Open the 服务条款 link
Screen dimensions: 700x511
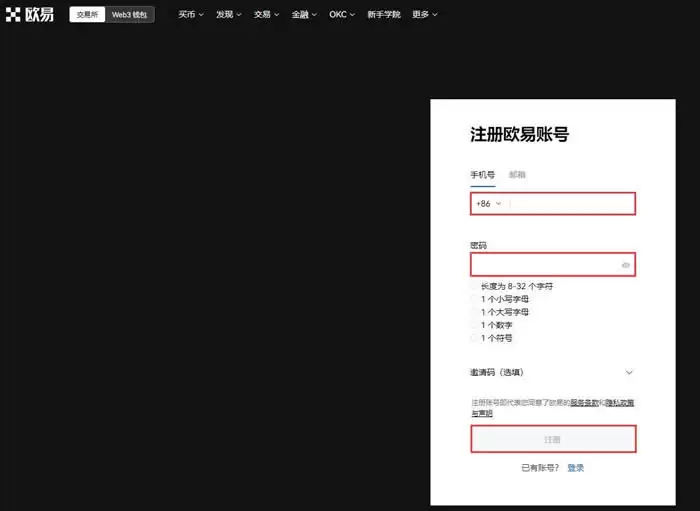tap(584, 403)
